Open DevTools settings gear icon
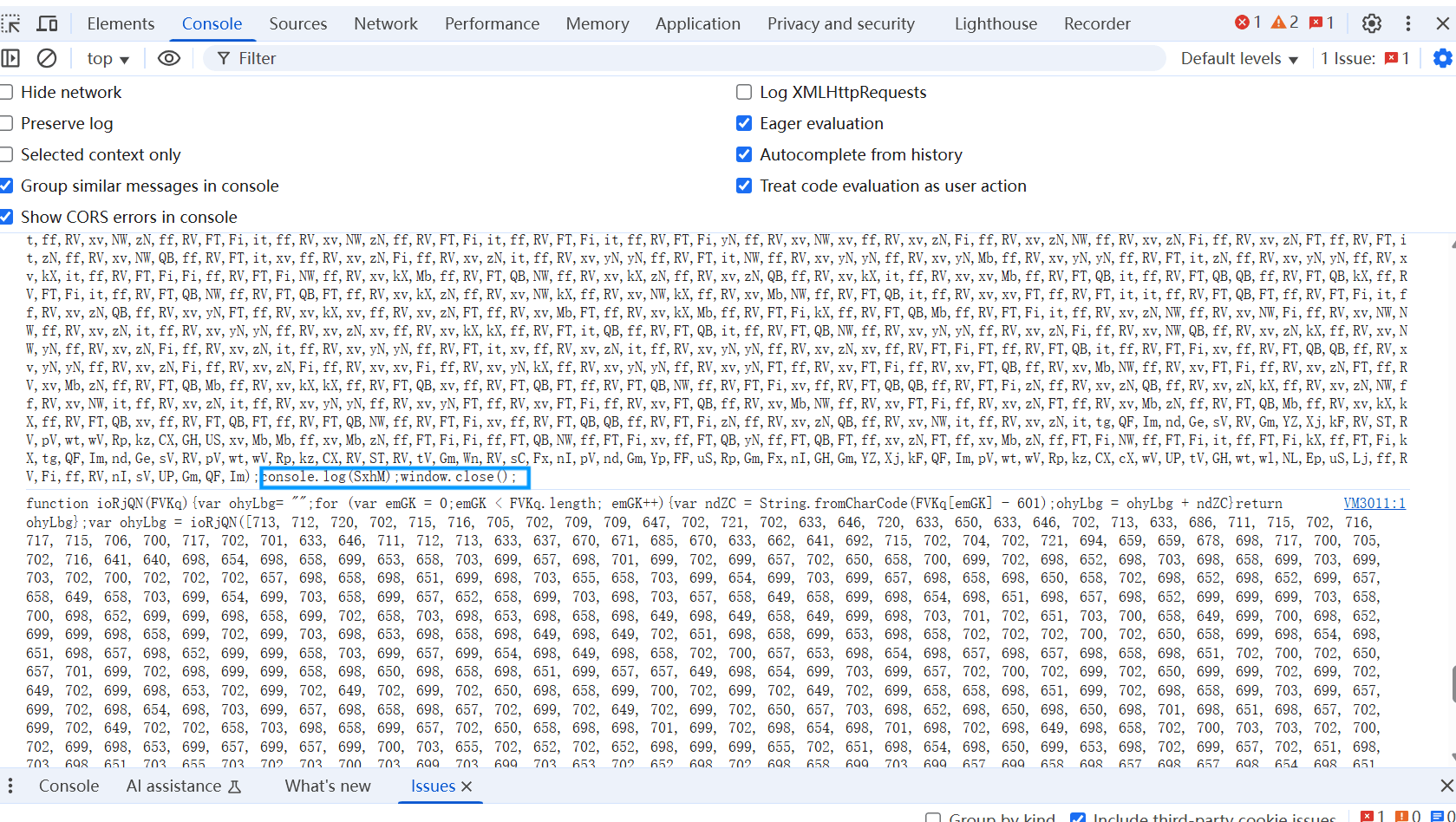1456x822 pixels. click(1372, 23)
